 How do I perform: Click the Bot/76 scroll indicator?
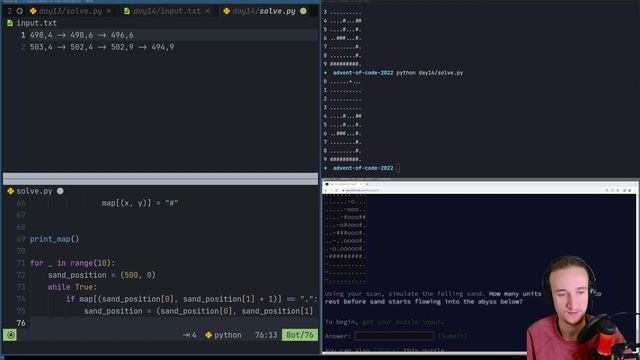(300, 335)
